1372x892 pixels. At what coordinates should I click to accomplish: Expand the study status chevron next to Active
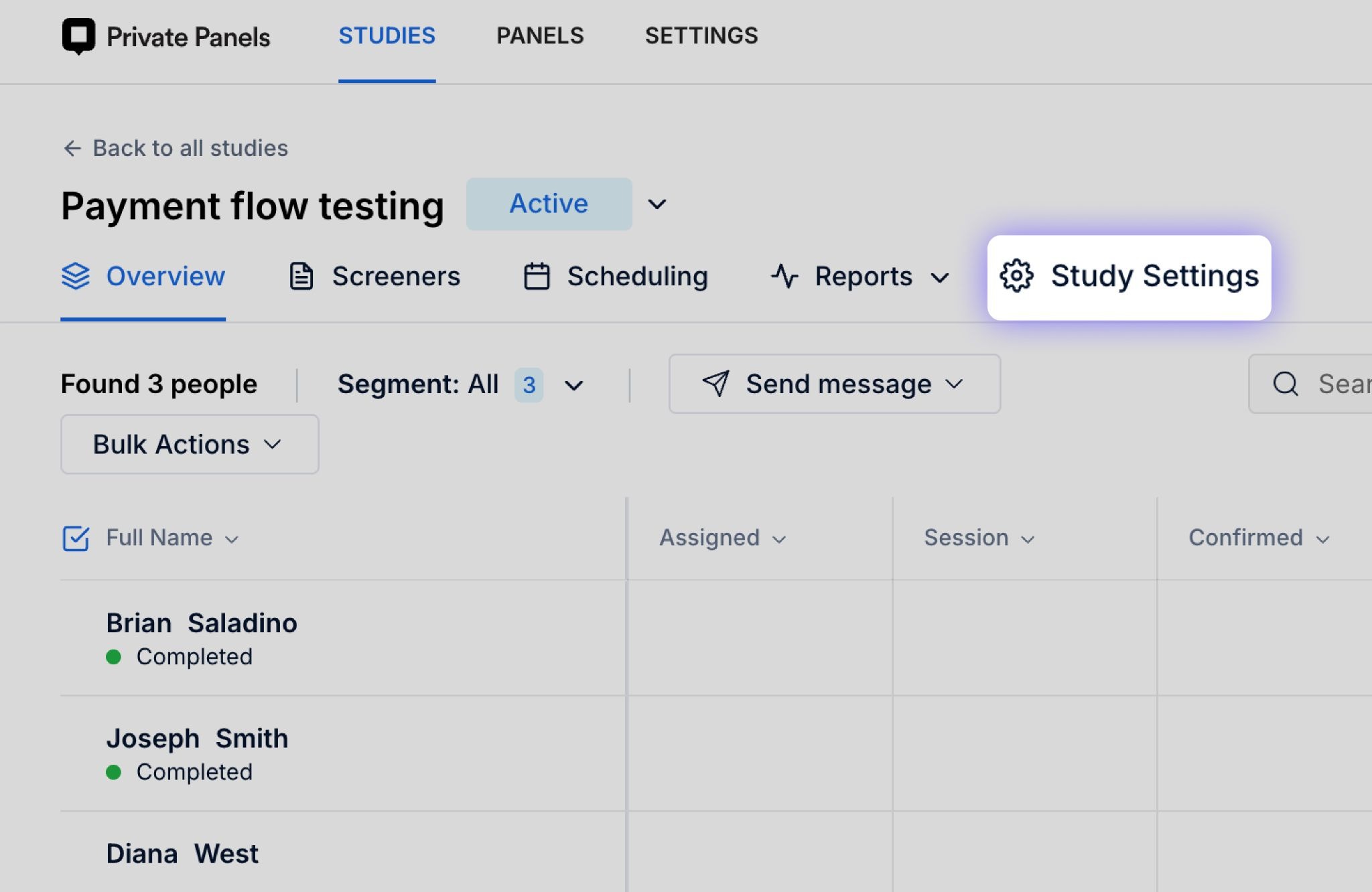point(657,204)
